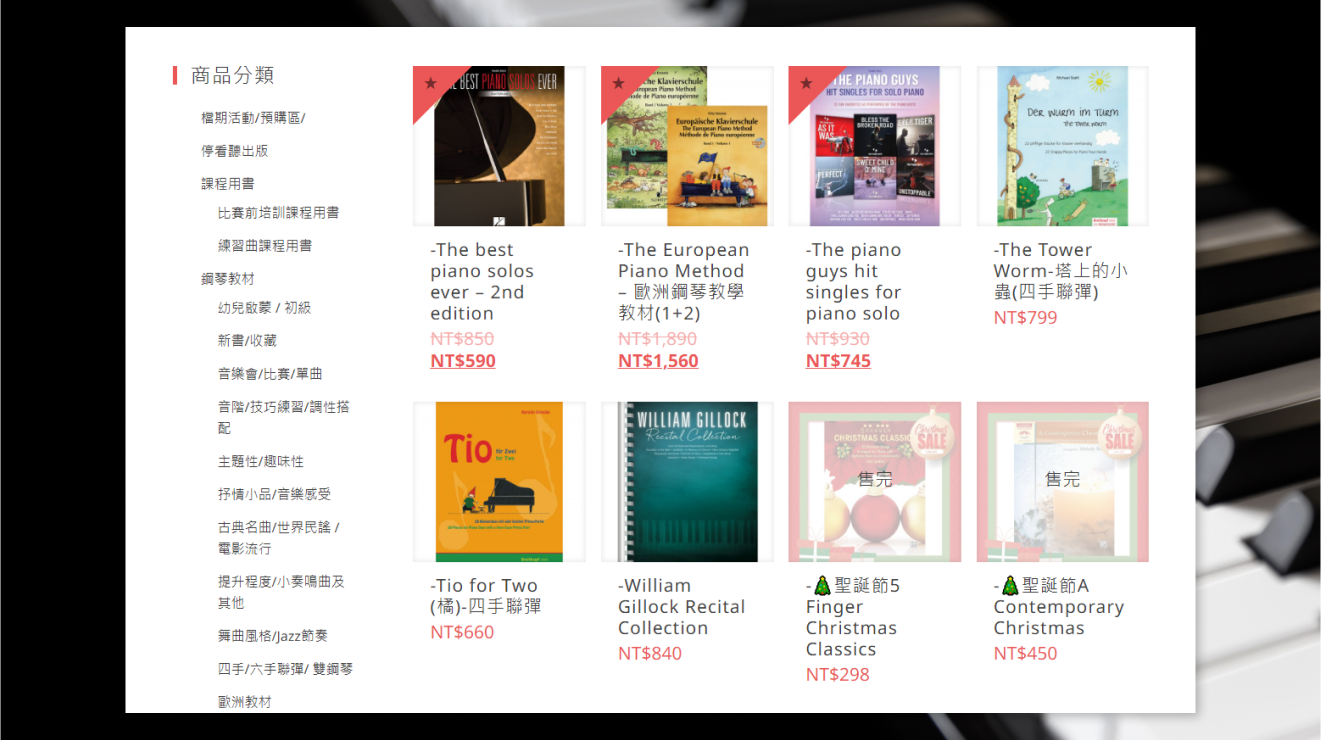Open The piano guys hit singles cover
Viewport: 1321px width, 740px height.
pos(875,146)
